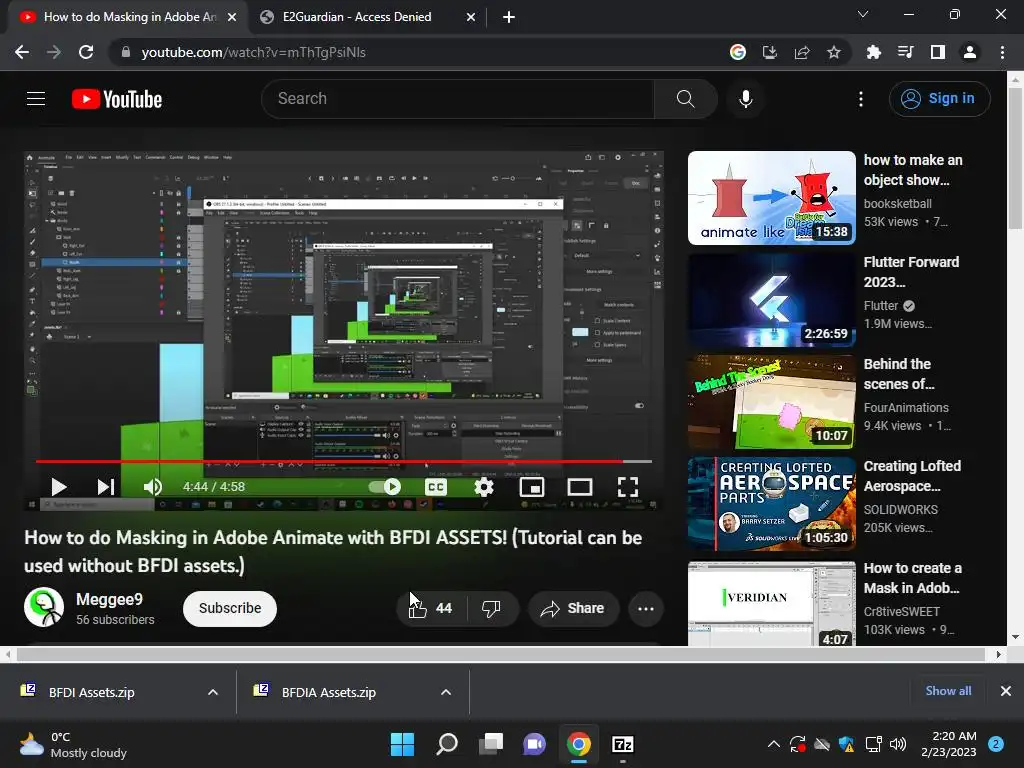Open Chrome extensions puzzle icon
The width and height of the screenshot is (1024, 768).
tap(873, 52)
